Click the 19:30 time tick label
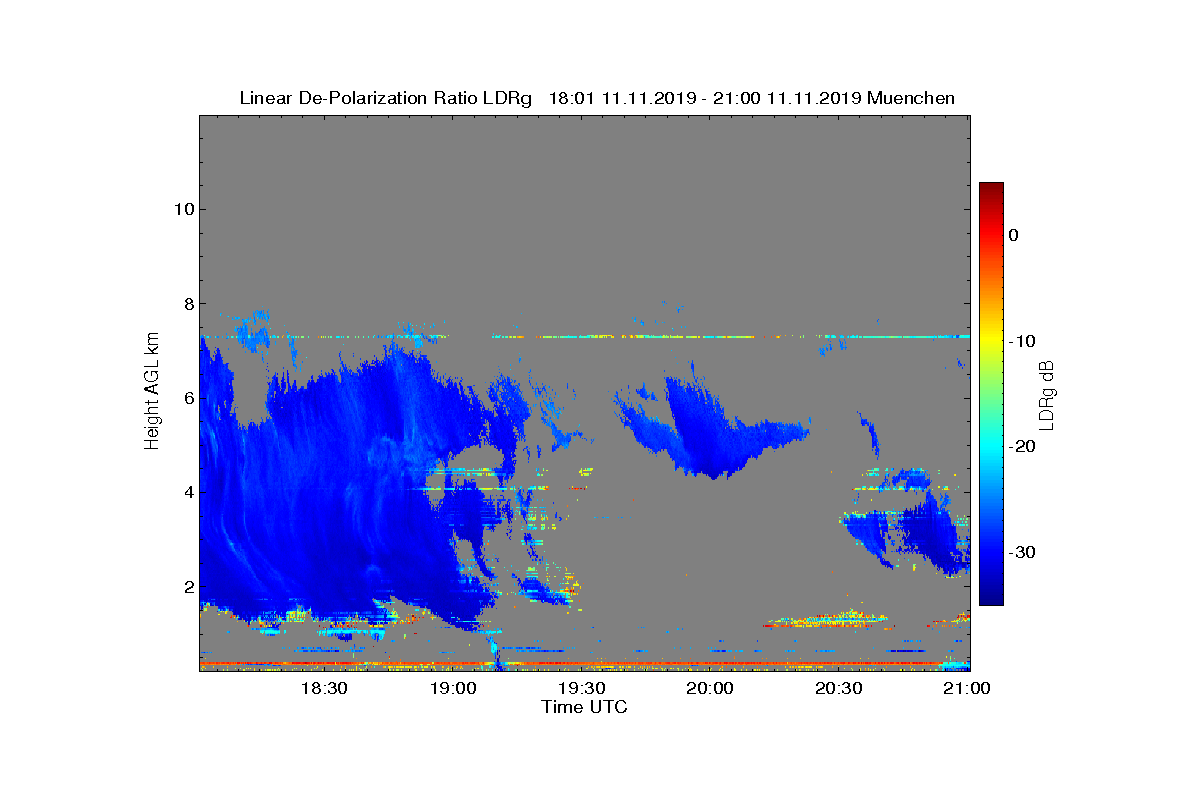 pyautogui.click(x=582, y=688)
